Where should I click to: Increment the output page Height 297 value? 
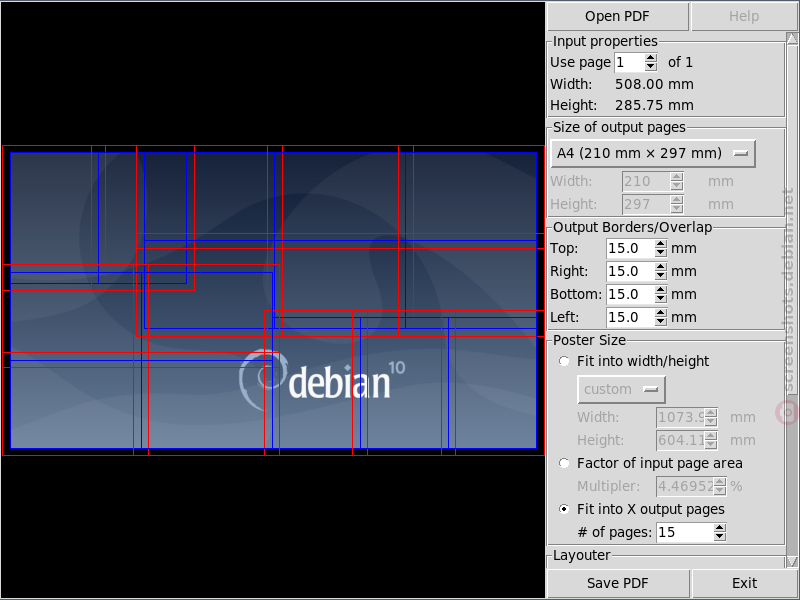click(x=677, y=199)
